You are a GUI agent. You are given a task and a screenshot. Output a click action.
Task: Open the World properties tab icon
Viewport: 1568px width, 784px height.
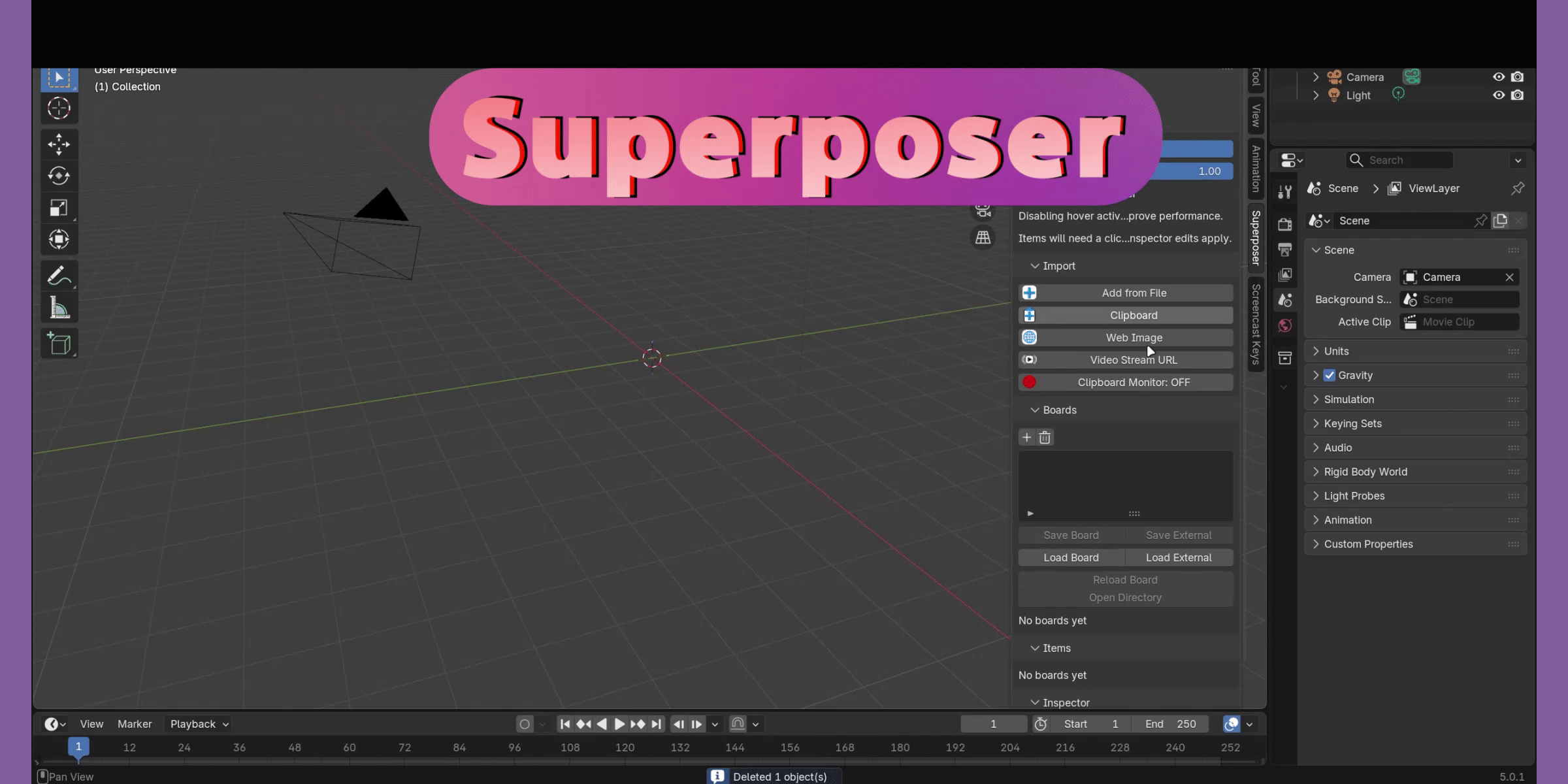point(1285,325)
